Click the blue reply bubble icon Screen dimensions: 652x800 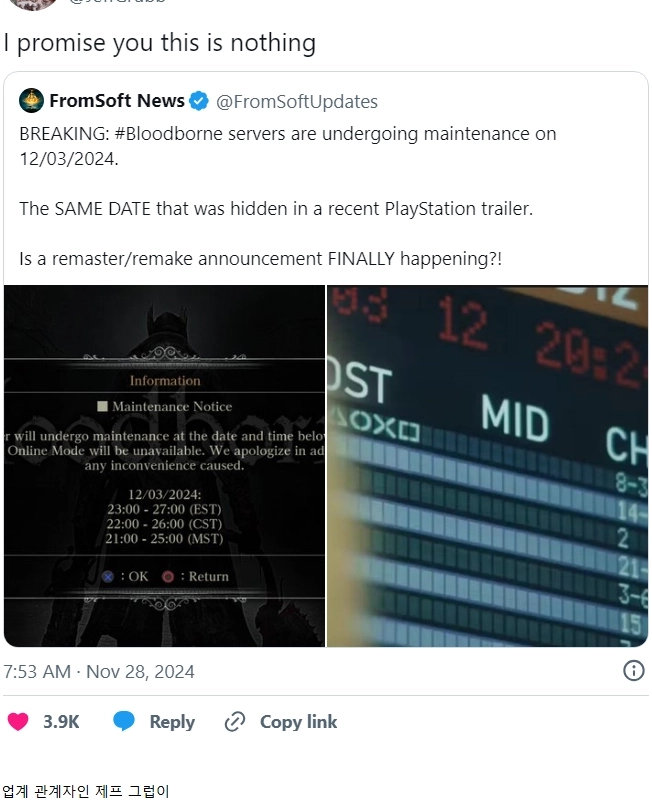coord(123,721)
